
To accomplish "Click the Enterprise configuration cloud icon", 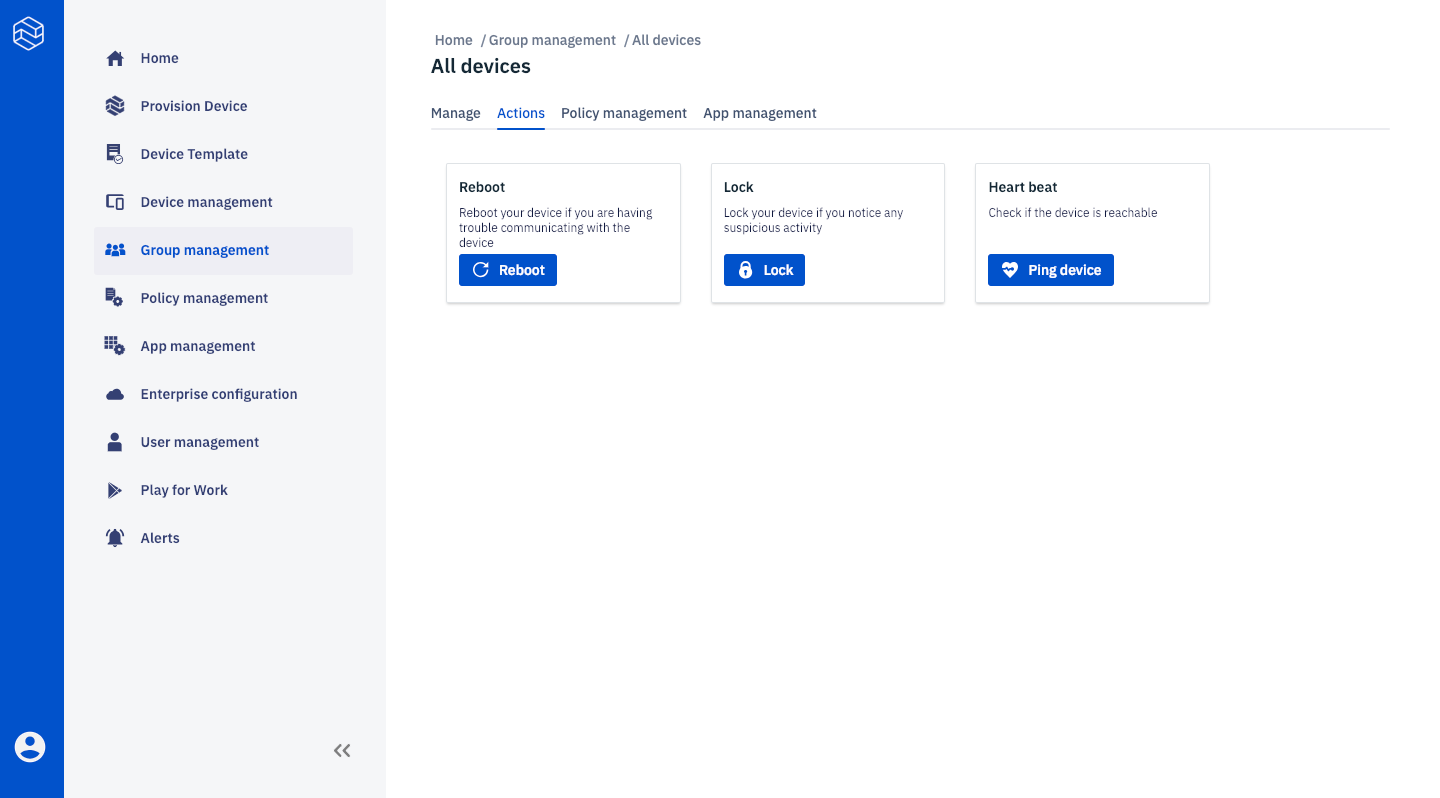I will tap(115, 394).
